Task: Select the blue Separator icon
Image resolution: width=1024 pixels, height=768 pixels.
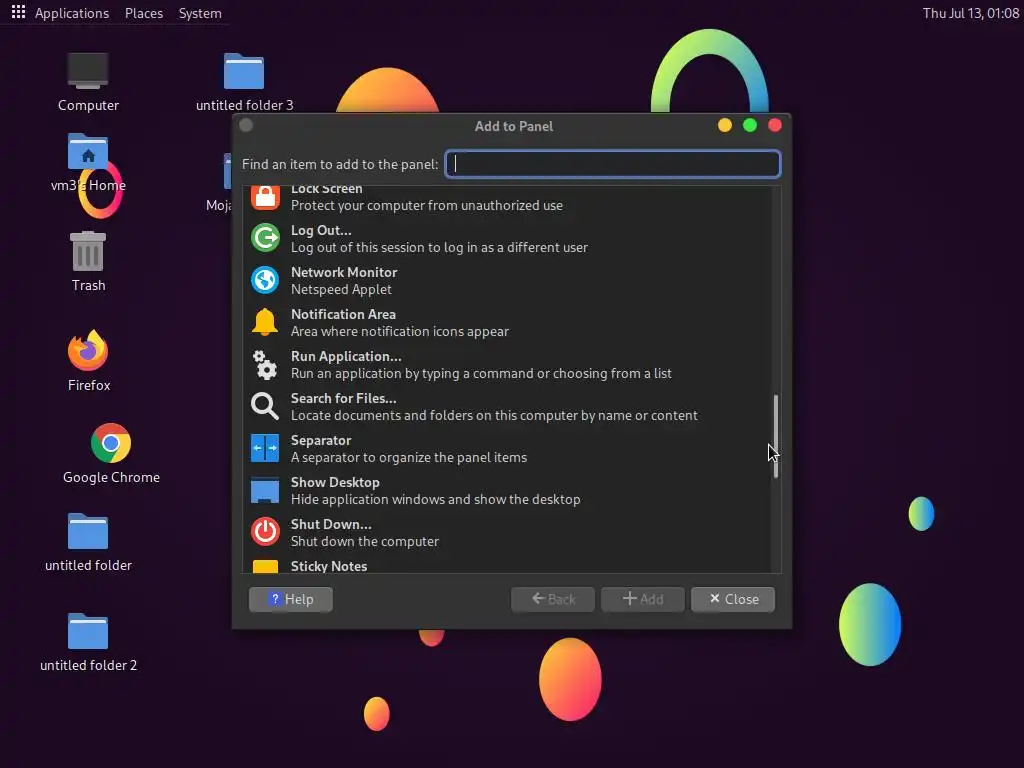Action: coord(265,448)
